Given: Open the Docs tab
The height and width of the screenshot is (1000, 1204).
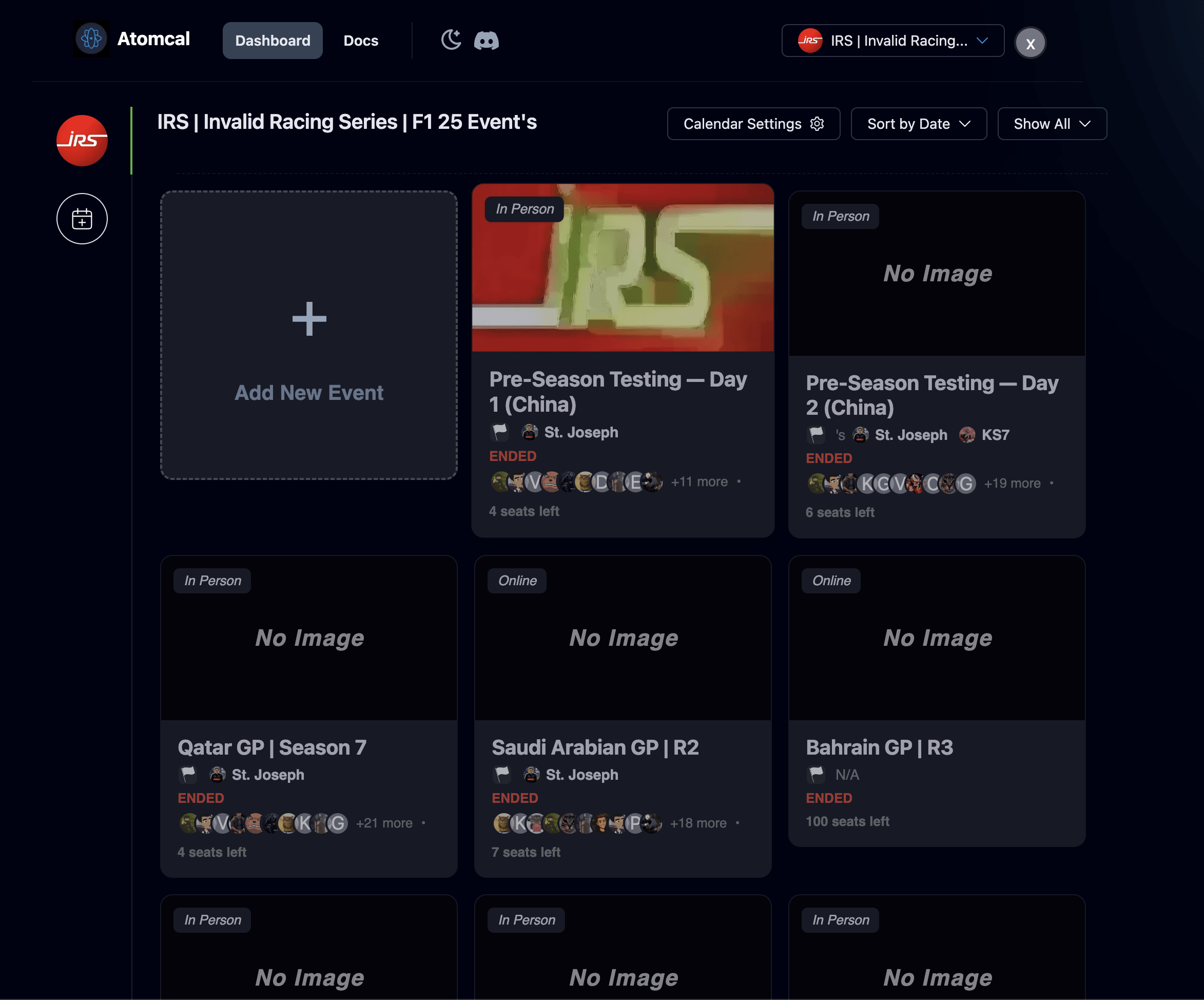Looking at the screenshot, I should (361, 41).
